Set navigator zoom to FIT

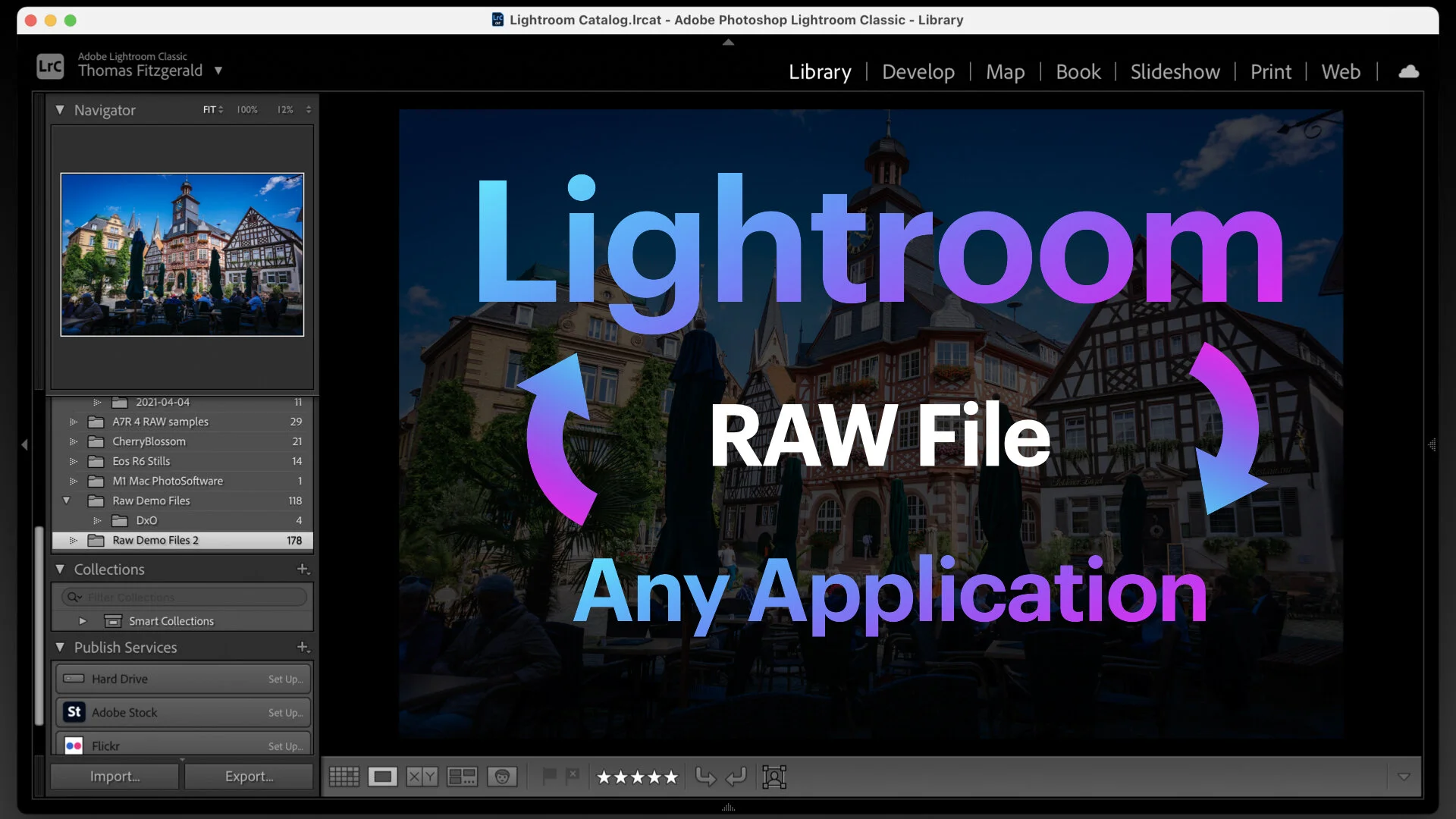pos(209,110)
